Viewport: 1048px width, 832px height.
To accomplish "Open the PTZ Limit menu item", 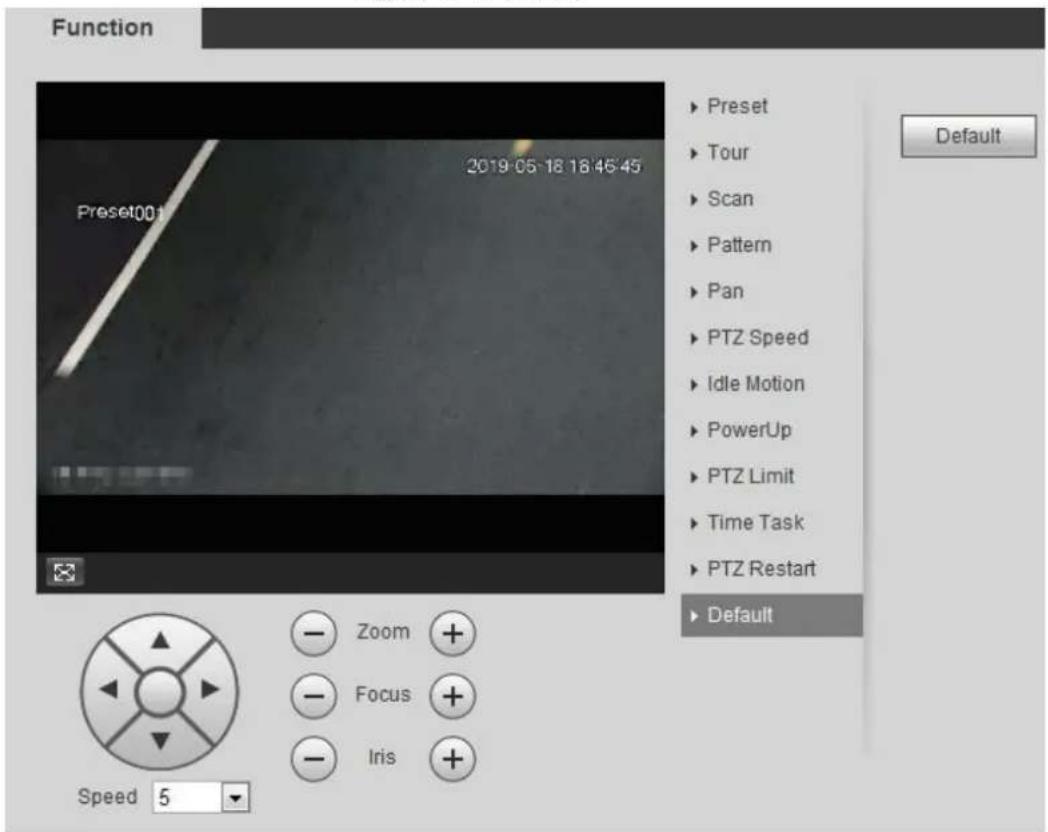I will [x=771, y=476].
